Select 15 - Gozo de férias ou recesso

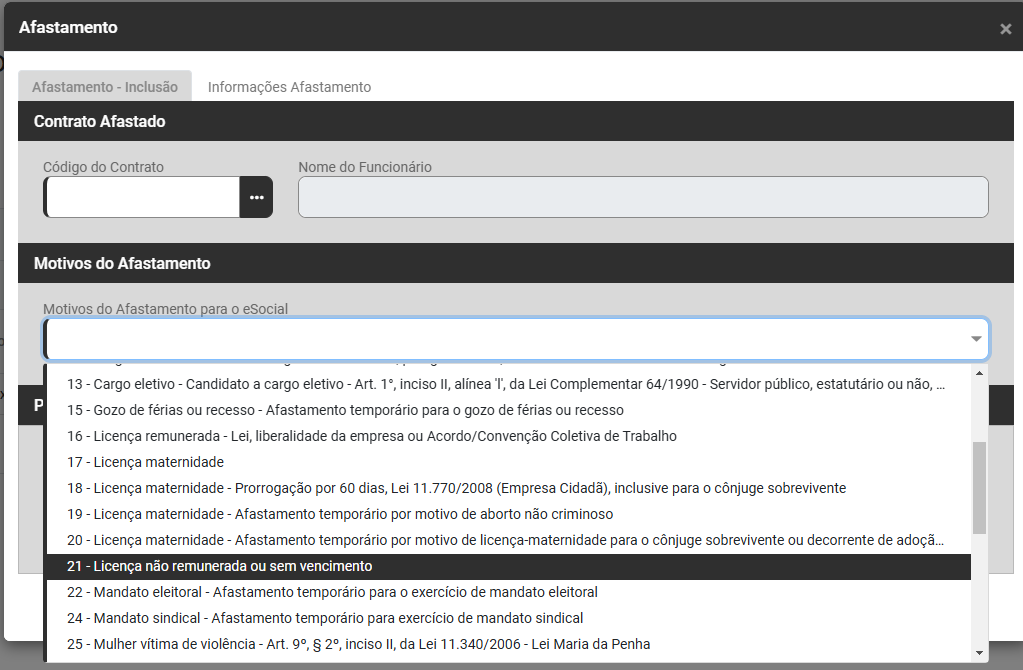coord(345,410)
